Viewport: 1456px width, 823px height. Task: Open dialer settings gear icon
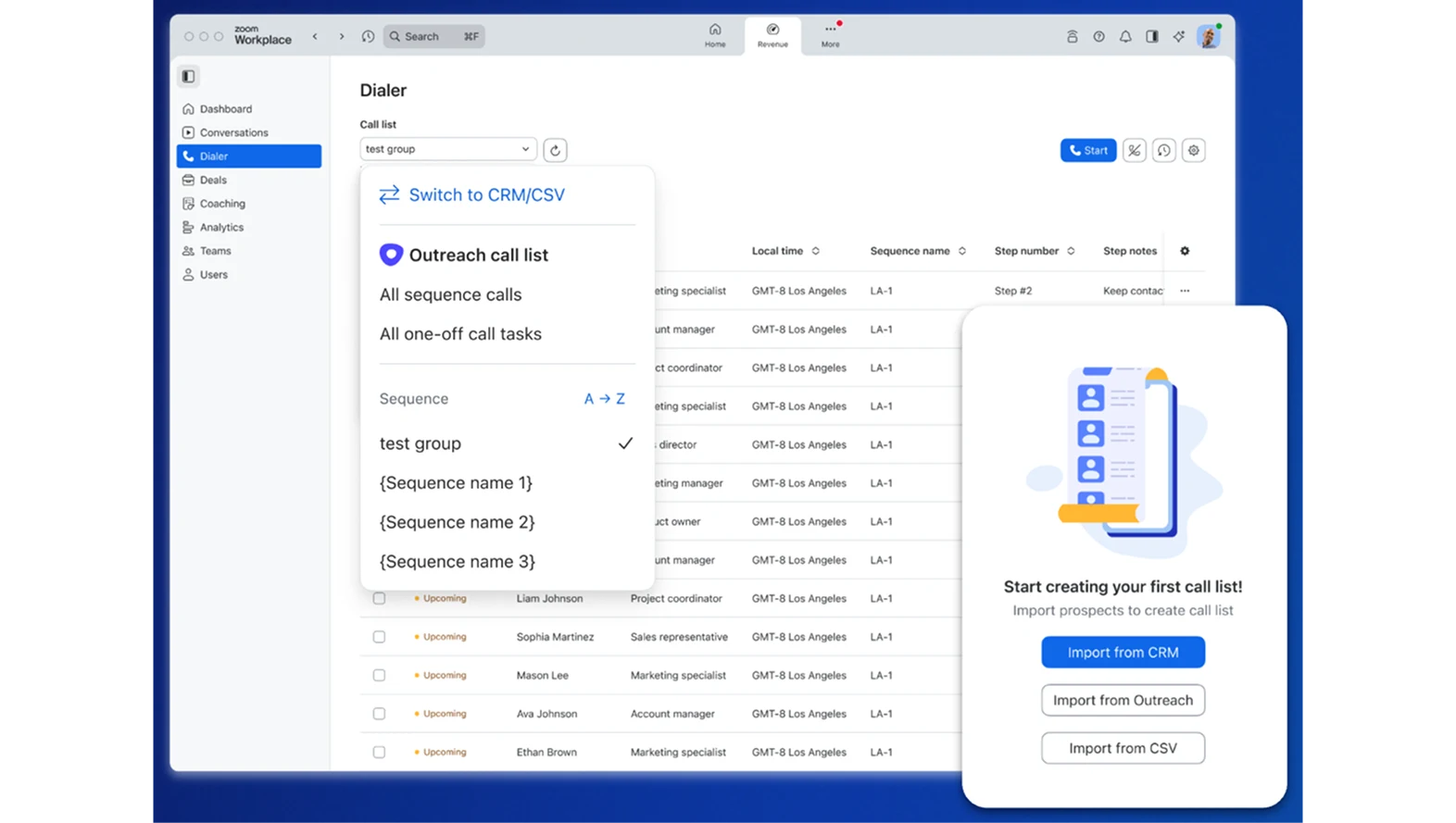pos(1193,150)
